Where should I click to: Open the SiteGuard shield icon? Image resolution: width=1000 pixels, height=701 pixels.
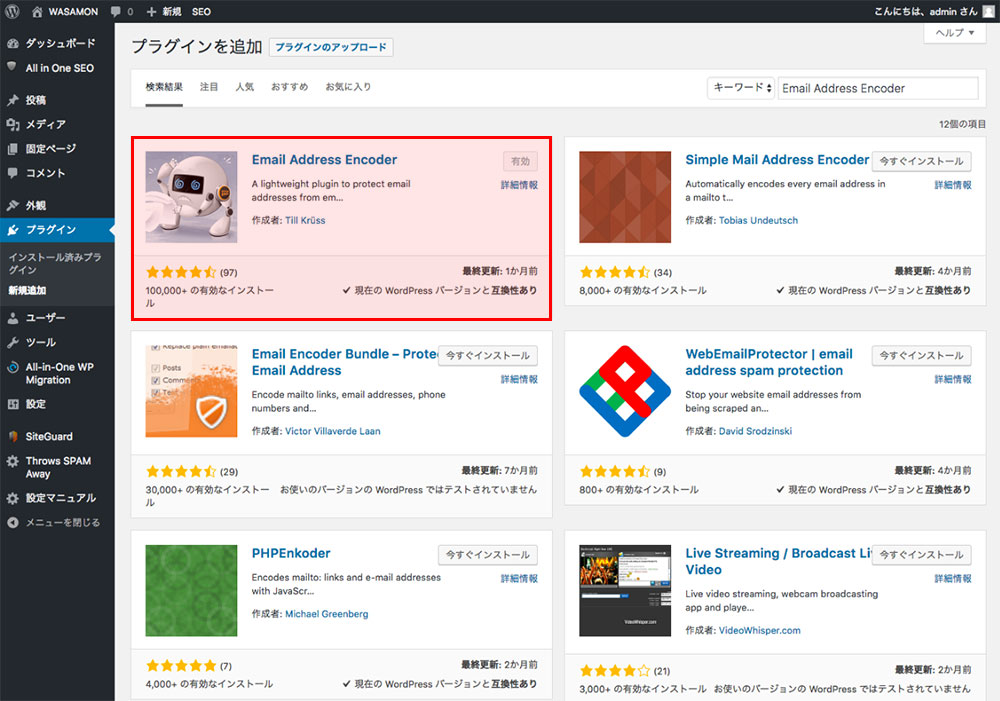(x=13, y=436)
